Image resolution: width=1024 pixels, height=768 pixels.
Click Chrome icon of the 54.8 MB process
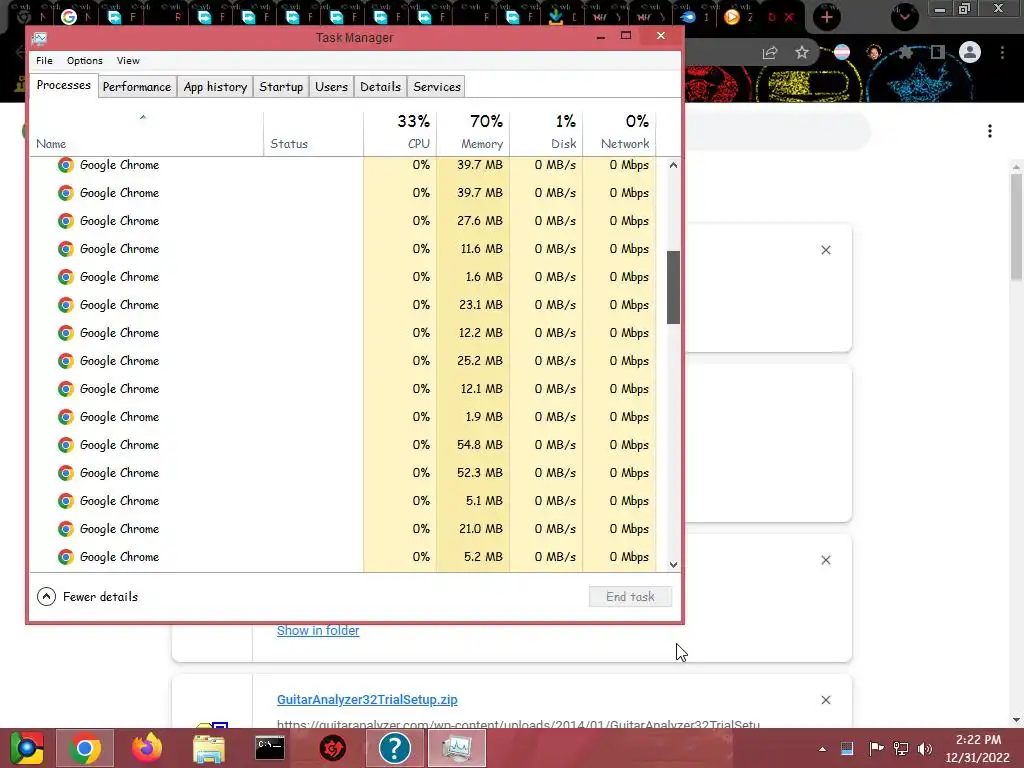[x=65, y=445]
